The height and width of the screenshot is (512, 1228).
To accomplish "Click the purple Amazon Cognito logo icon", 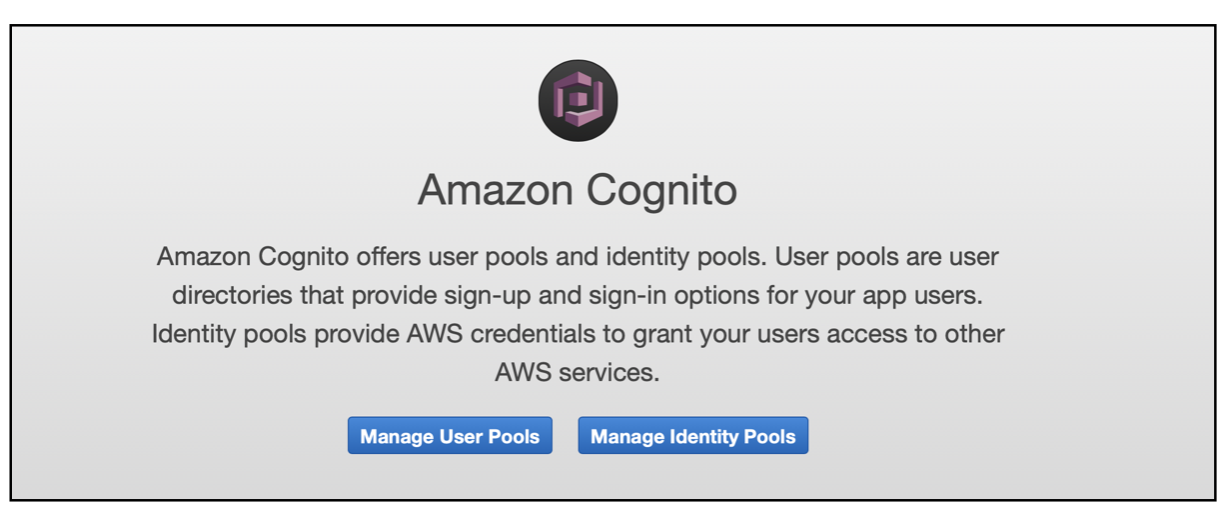I will [577, 100].
